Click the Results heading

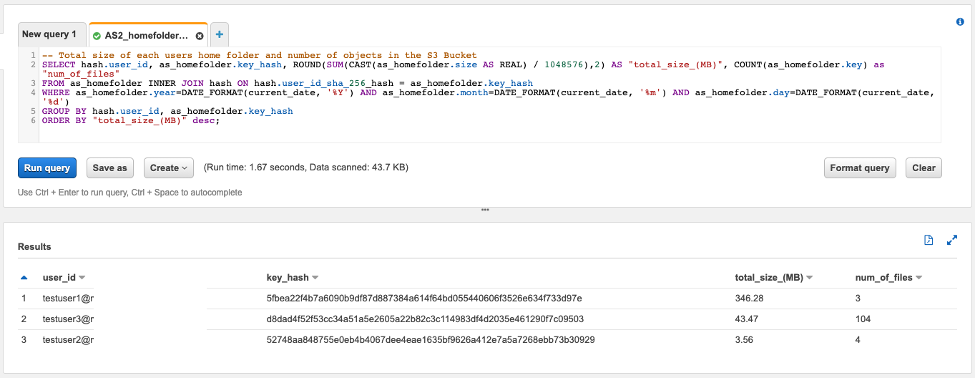click(34, 247)
